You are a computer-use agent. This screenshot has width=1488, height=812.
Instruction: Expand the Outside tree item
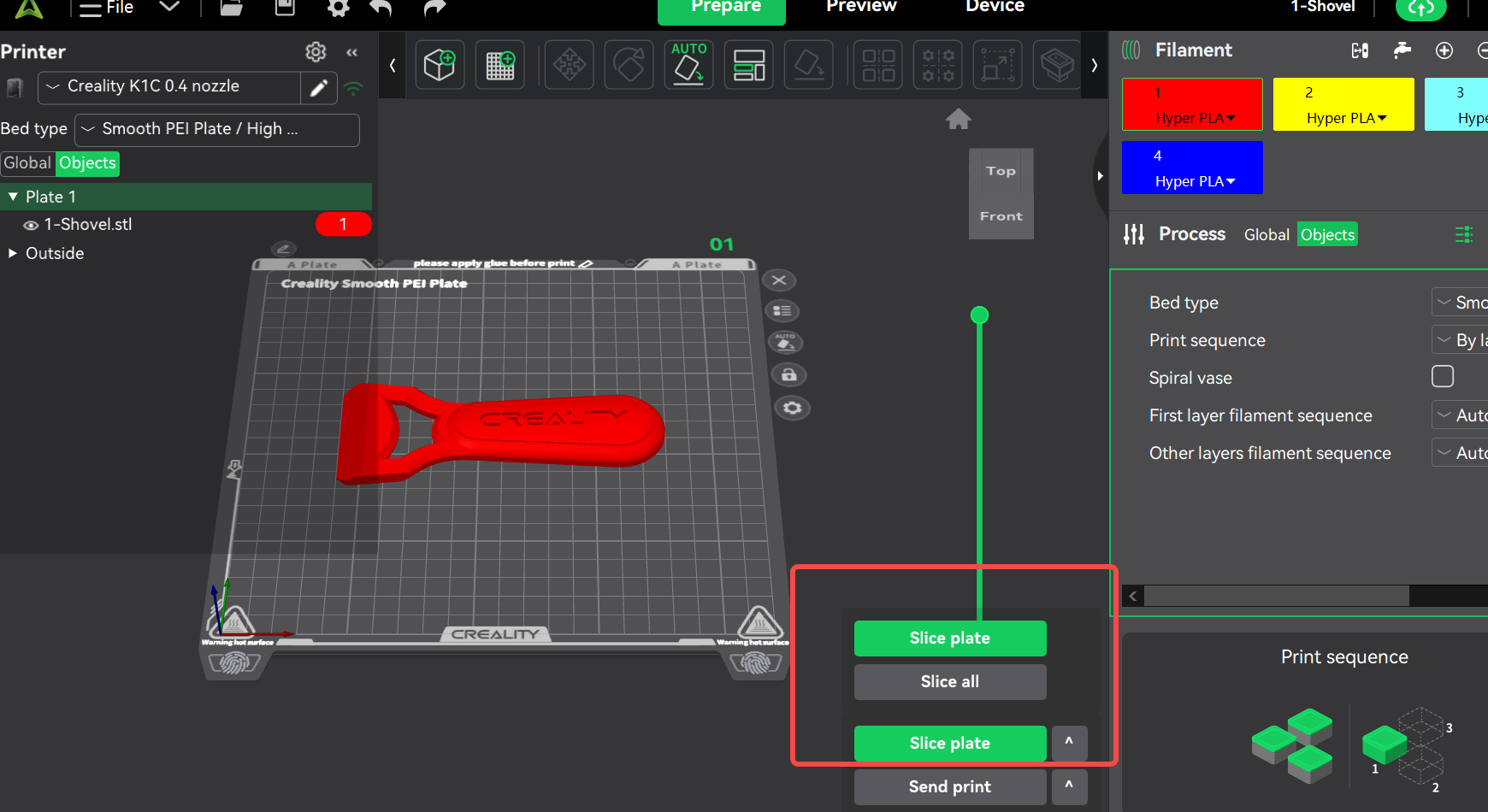tap(13, 253)
